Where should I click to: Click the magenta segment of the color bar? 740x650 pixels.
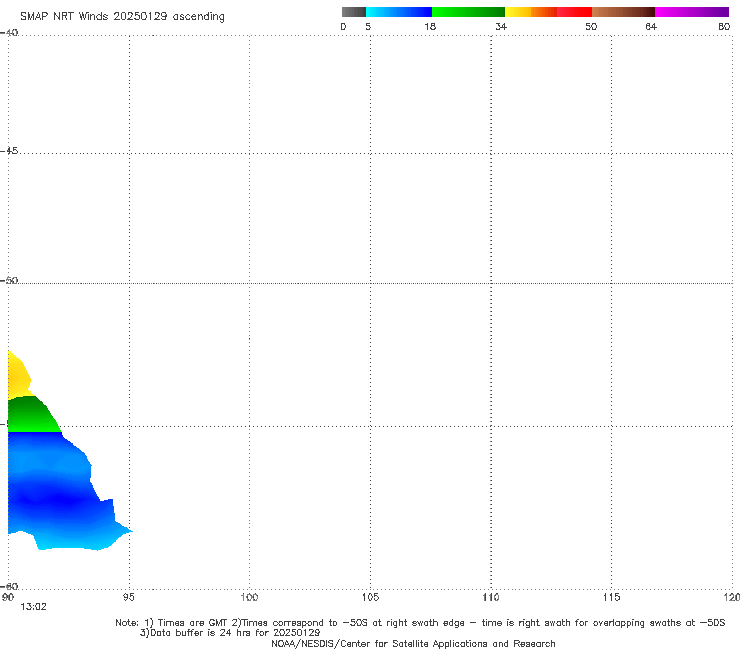coord(692,12)
